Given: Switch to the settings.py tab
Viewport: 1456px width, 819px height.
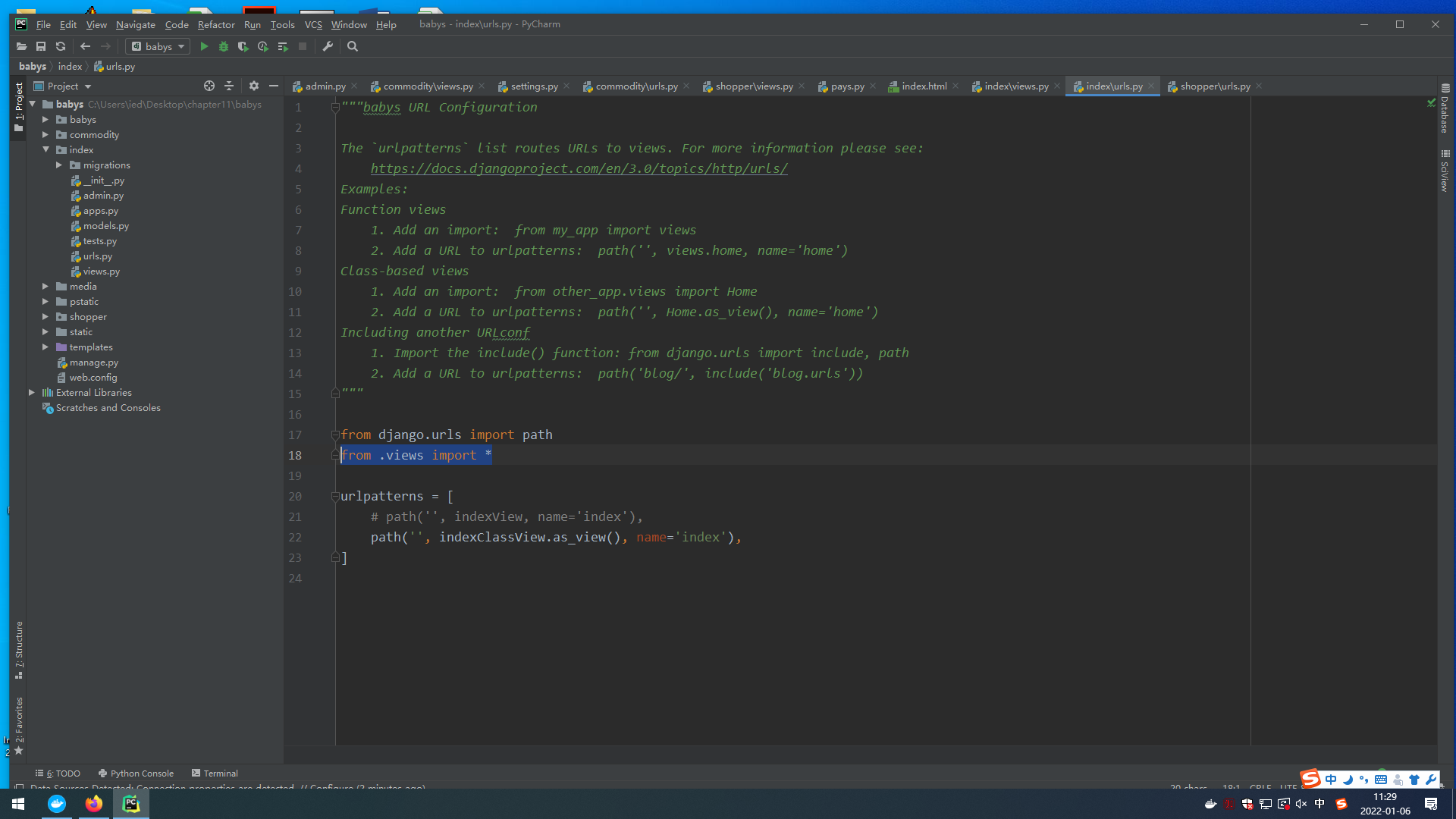Looking at the screenshot, I should pos(534,86).
